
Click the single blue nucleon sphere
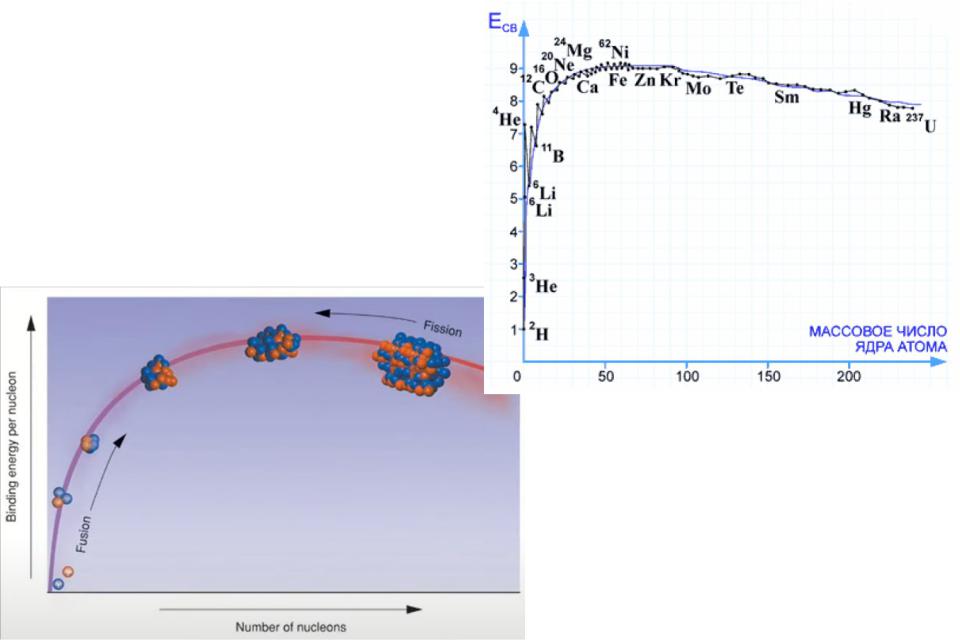click(x=58, y=584)
